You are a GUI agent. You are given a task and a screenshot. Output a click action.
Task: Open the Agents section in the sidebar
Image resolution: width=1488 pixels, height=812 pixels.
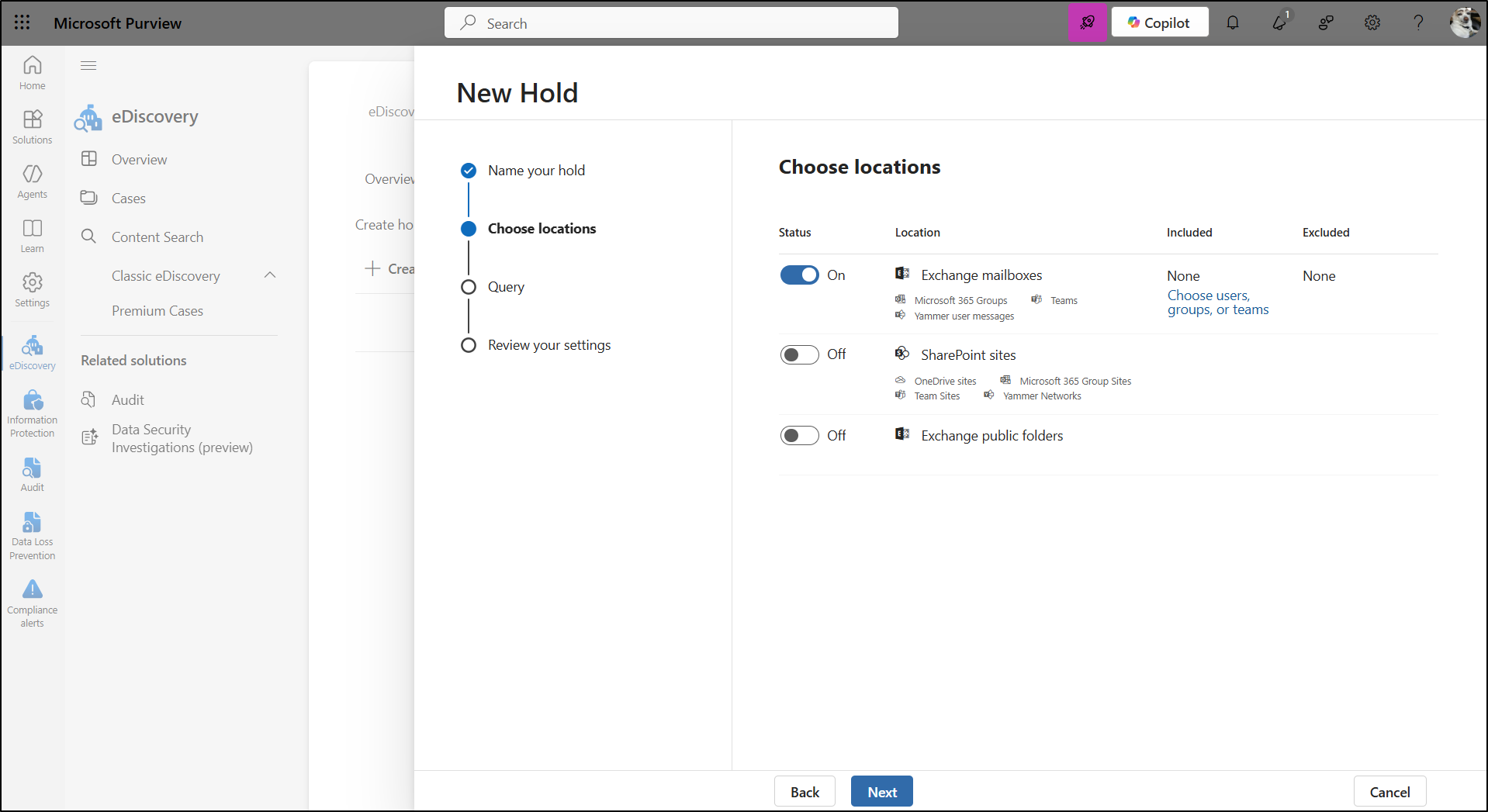coord(32,180)
